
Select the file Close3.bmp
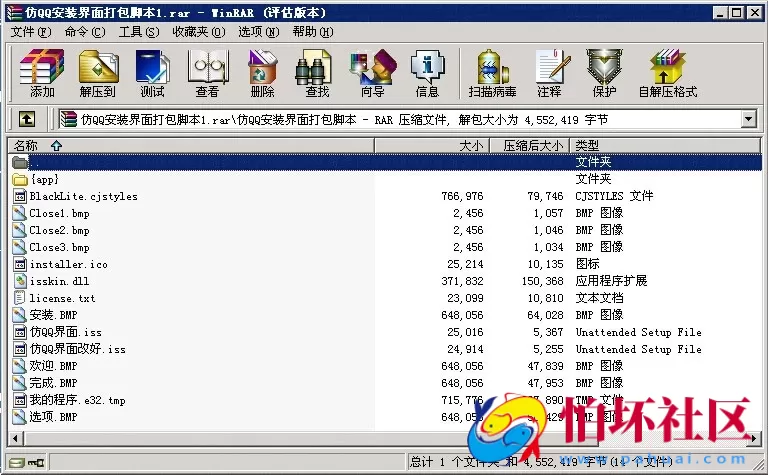point(59,247)
